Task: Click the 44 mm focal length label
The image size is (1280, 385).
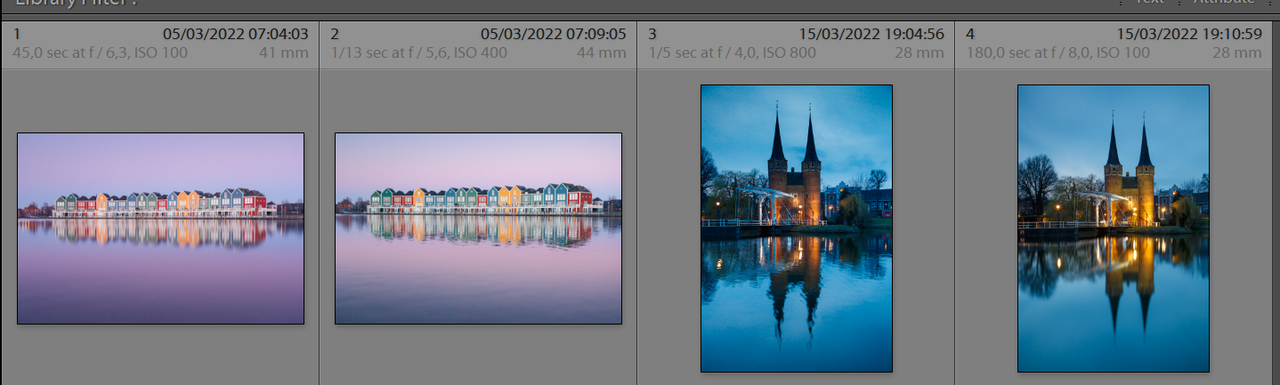Action: point(602,53)
